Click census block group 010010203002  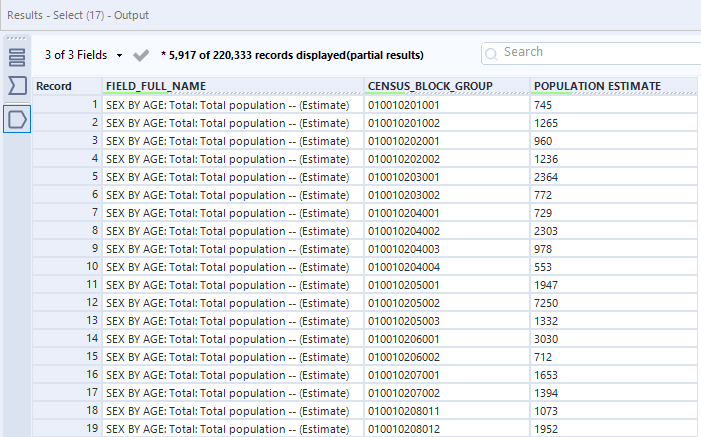pos(404,195)
